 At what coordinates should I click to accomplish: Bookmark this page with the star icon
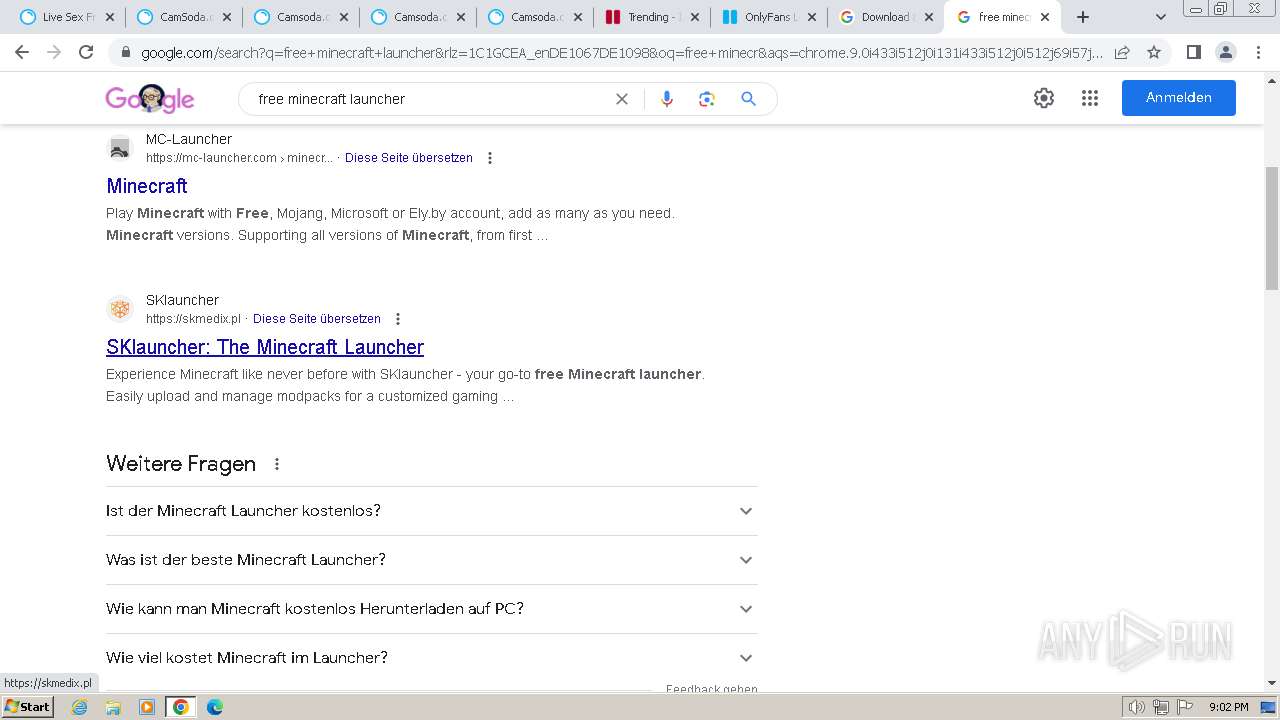pyautogui.click(x=1154, y=52)
